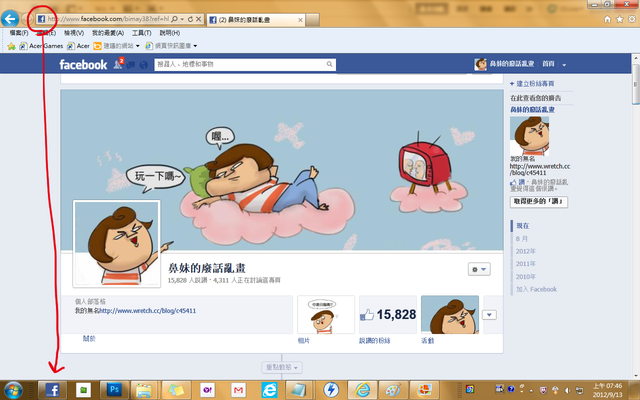The width and height of the screenshot is (640, 400).
Task: Click the volume speaker icon in system tray
Action: (x=567, y=391)
